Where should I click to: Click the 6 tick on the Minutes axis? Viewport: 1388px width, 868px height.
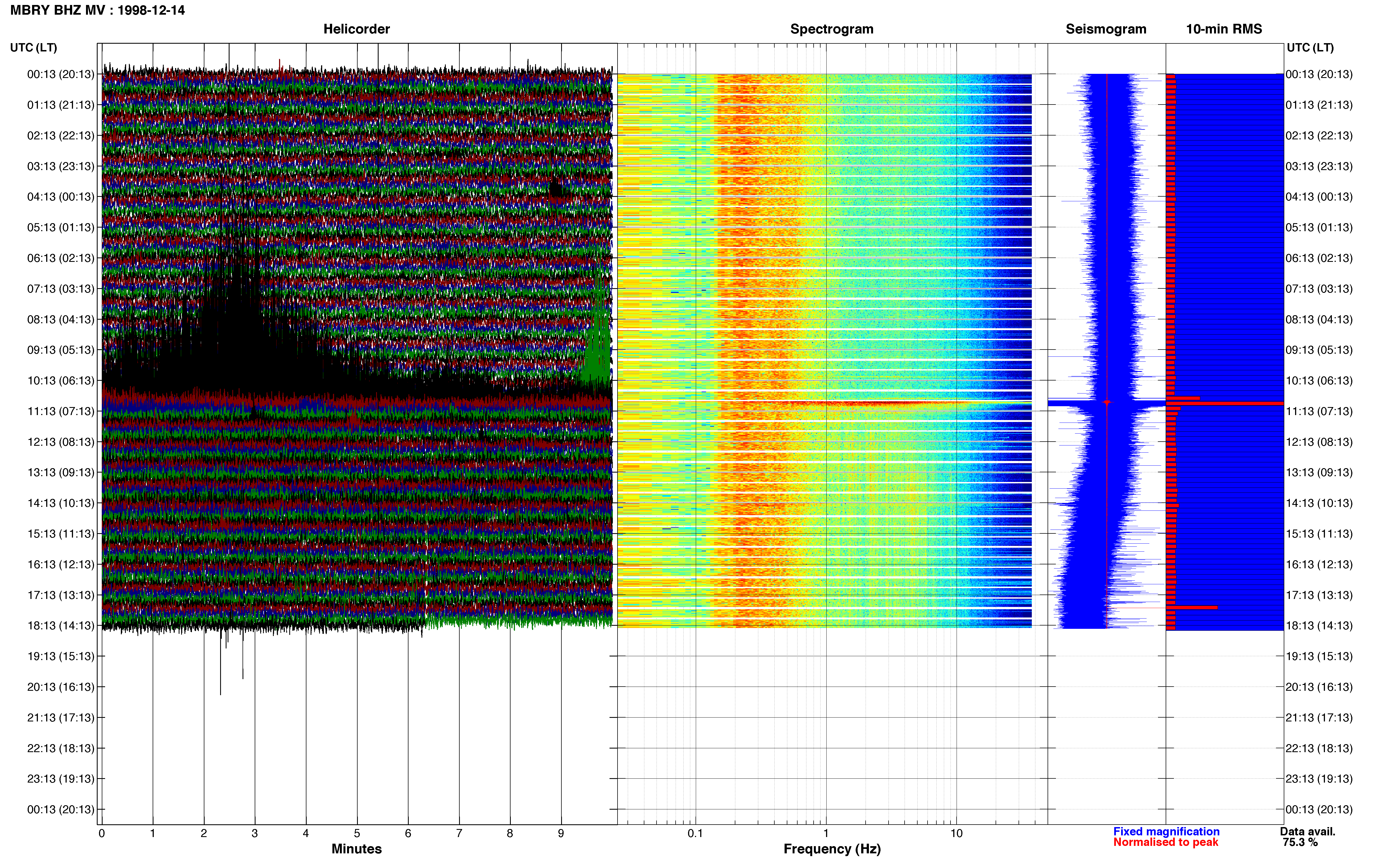pos(408,833)
